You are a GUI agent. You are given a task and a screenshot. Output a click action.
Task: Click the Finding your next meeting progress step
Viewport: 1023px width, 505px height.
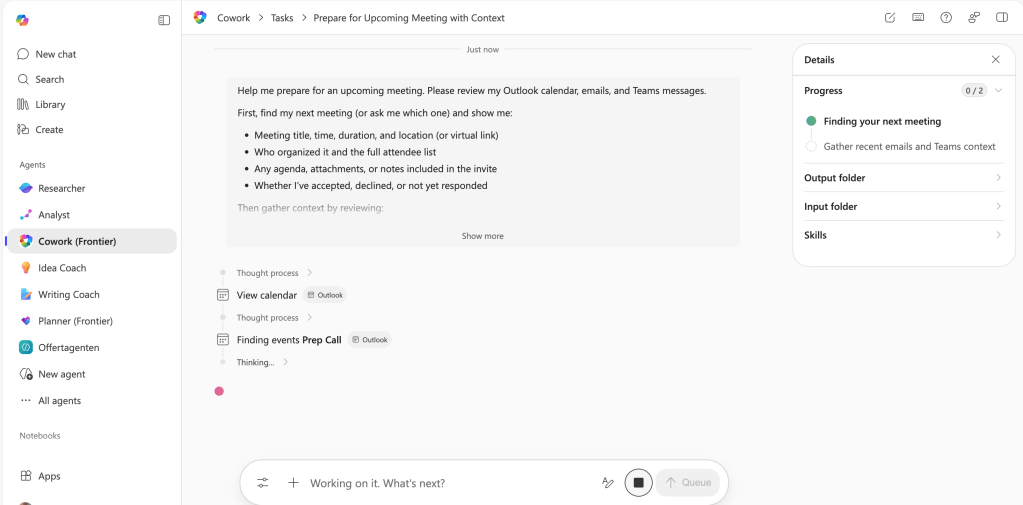pos(882,121)
